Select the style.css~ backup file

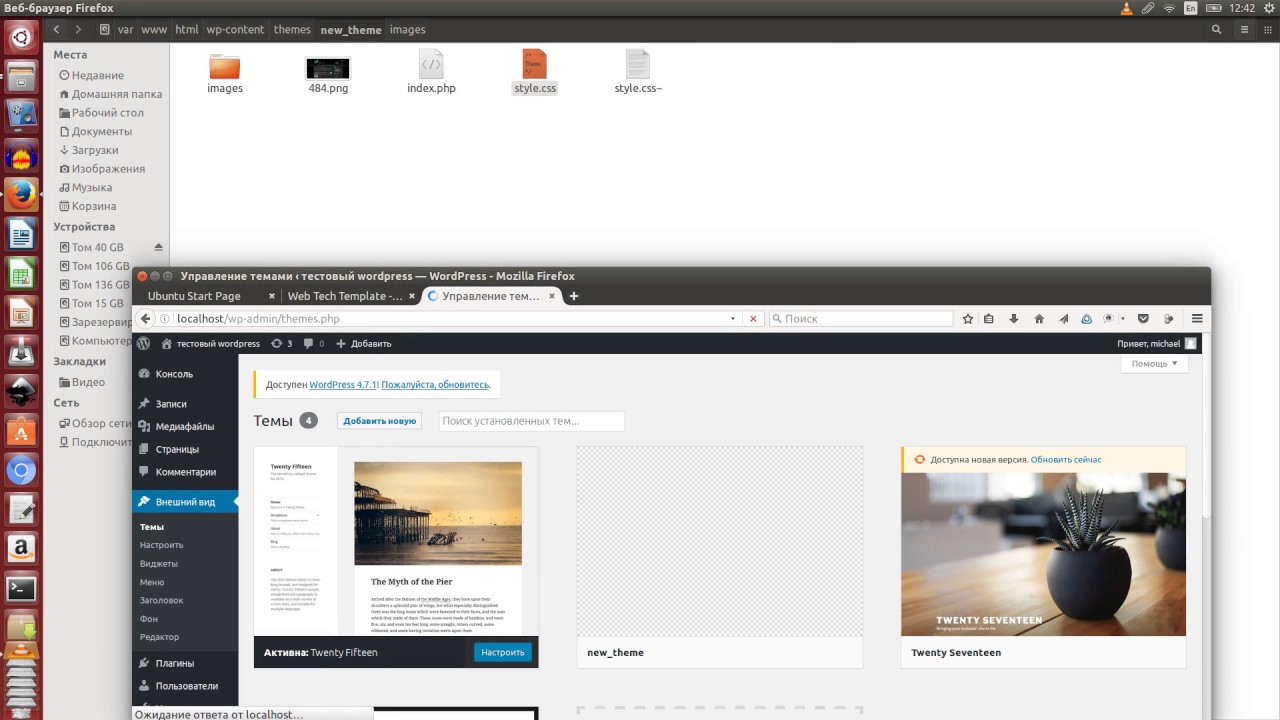638,64
